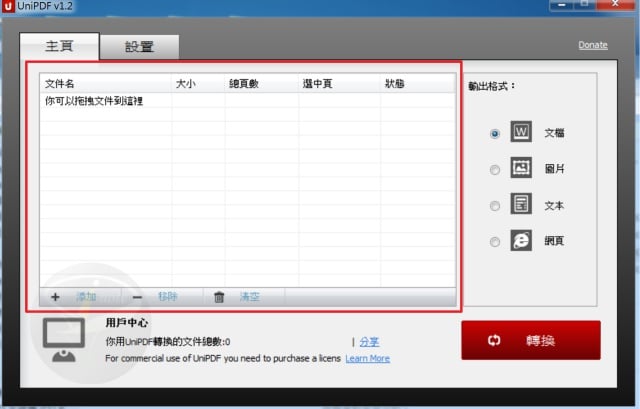This screenshot has height=409, width=640.
Task: Click the 分享 share link
Action: [369, 341]
